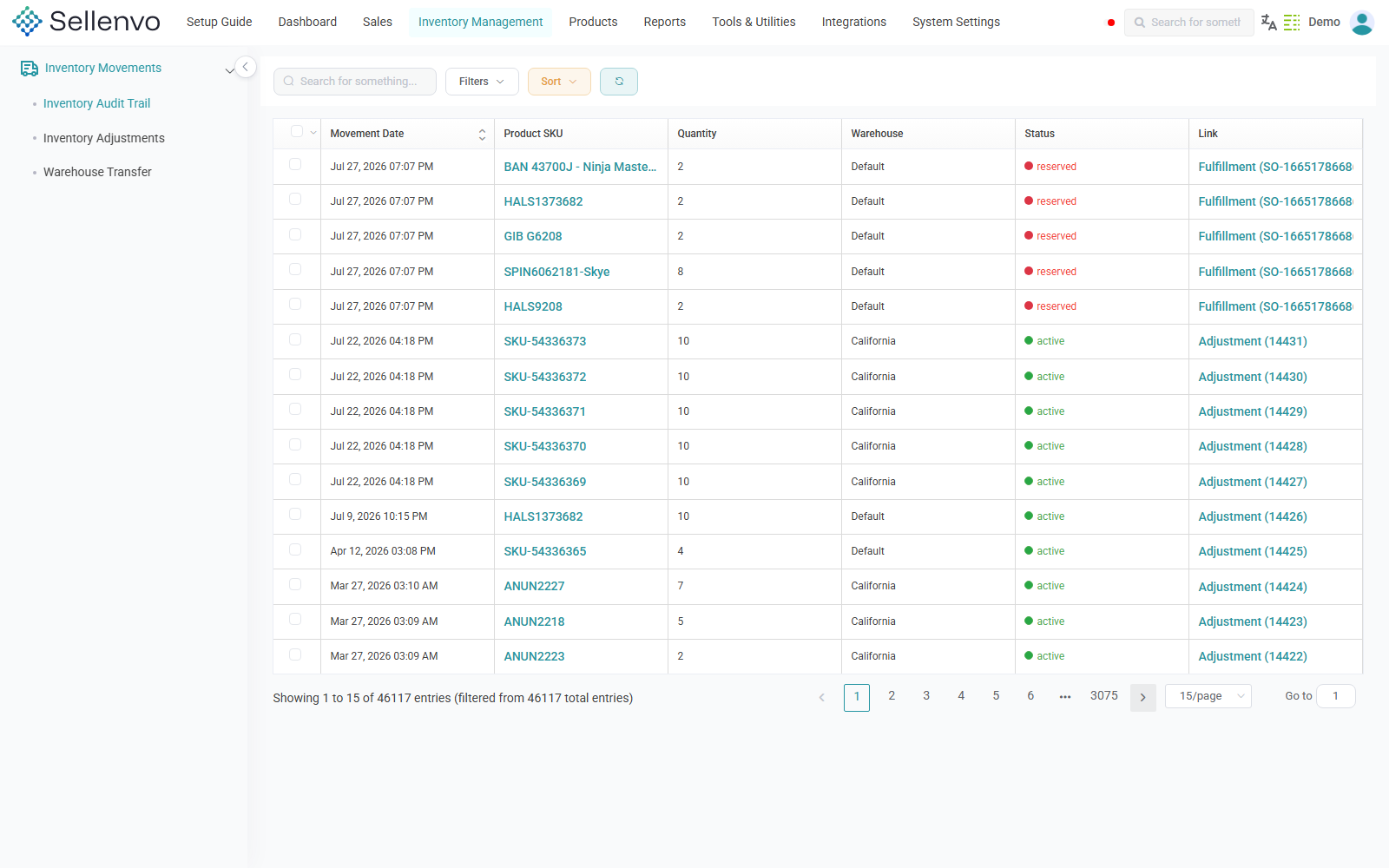Open the Reports menu
This screenshot has height=868, width=1389.
[x=665, y=22]
